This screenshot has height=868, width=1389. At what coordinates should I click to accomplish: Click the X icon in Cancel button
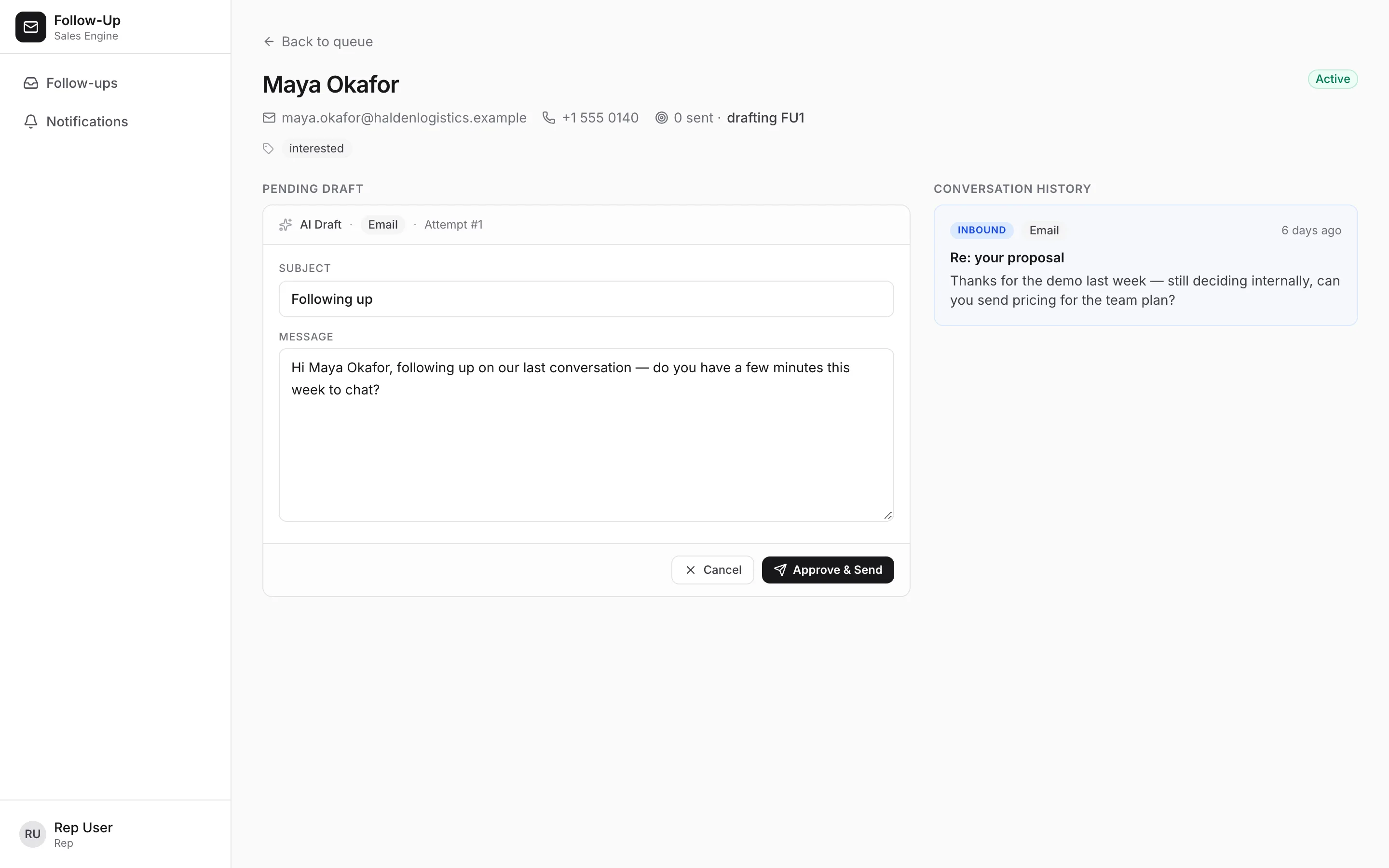[691, 570]
